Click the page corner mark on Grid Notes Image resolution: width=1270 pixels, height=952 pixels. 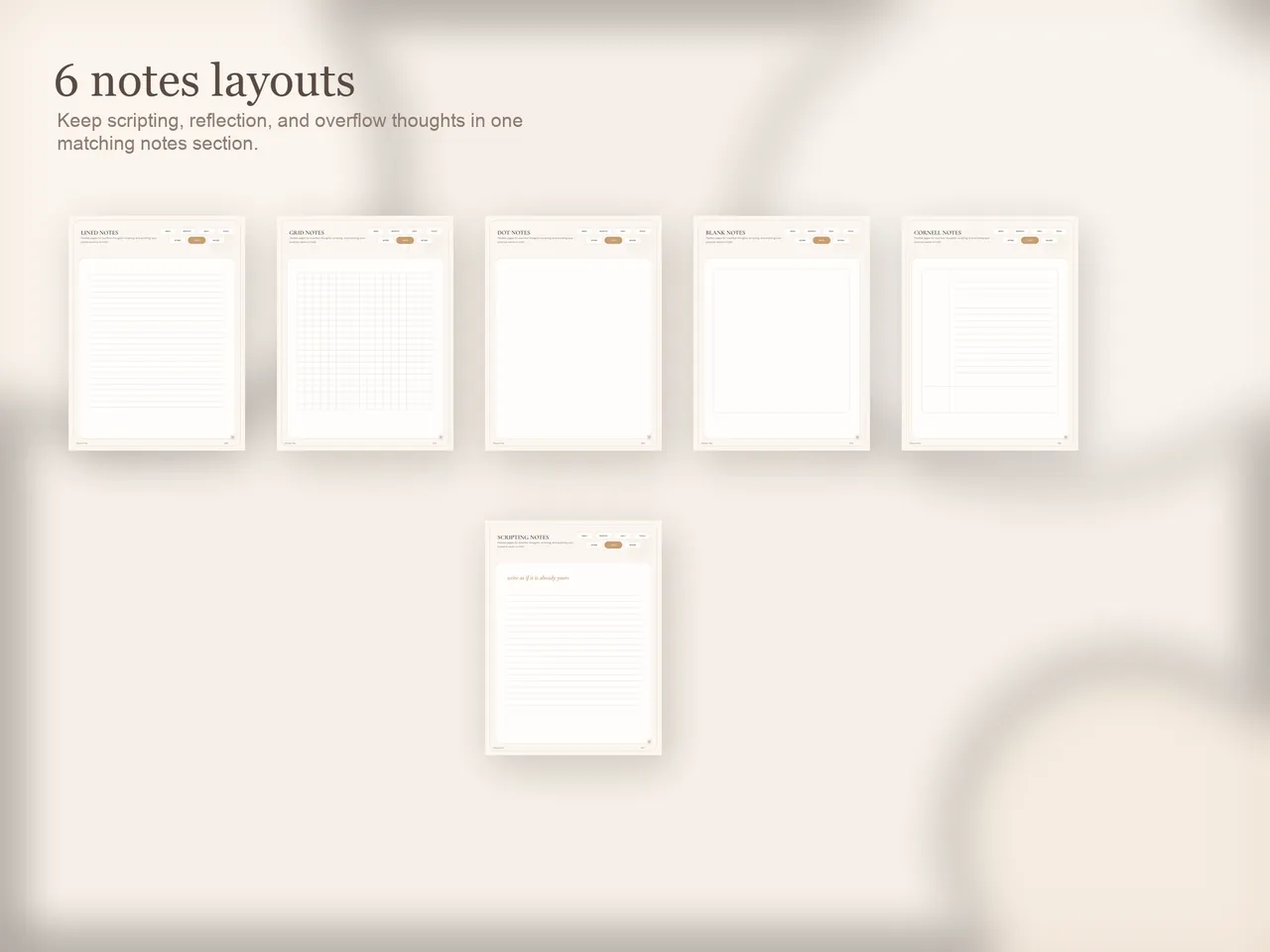coord(443,437)
